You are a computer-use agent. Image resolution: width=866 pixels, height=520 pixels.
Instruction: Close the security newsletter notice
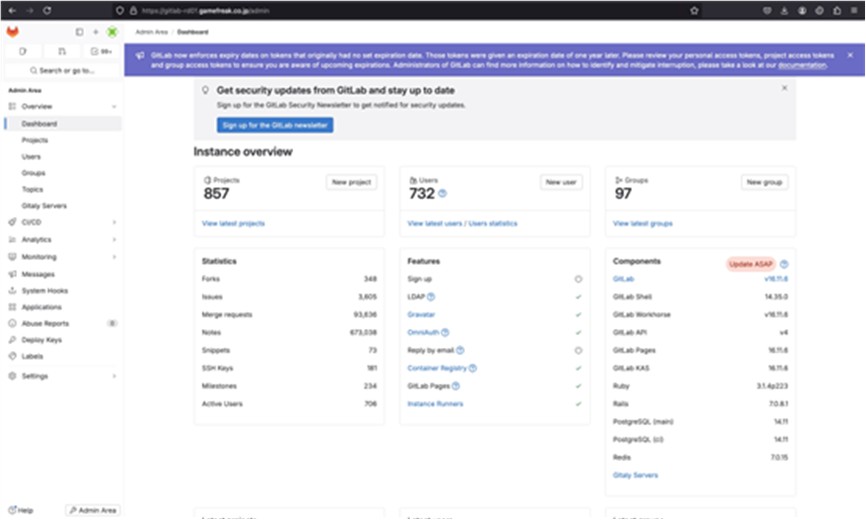[784, 88]
